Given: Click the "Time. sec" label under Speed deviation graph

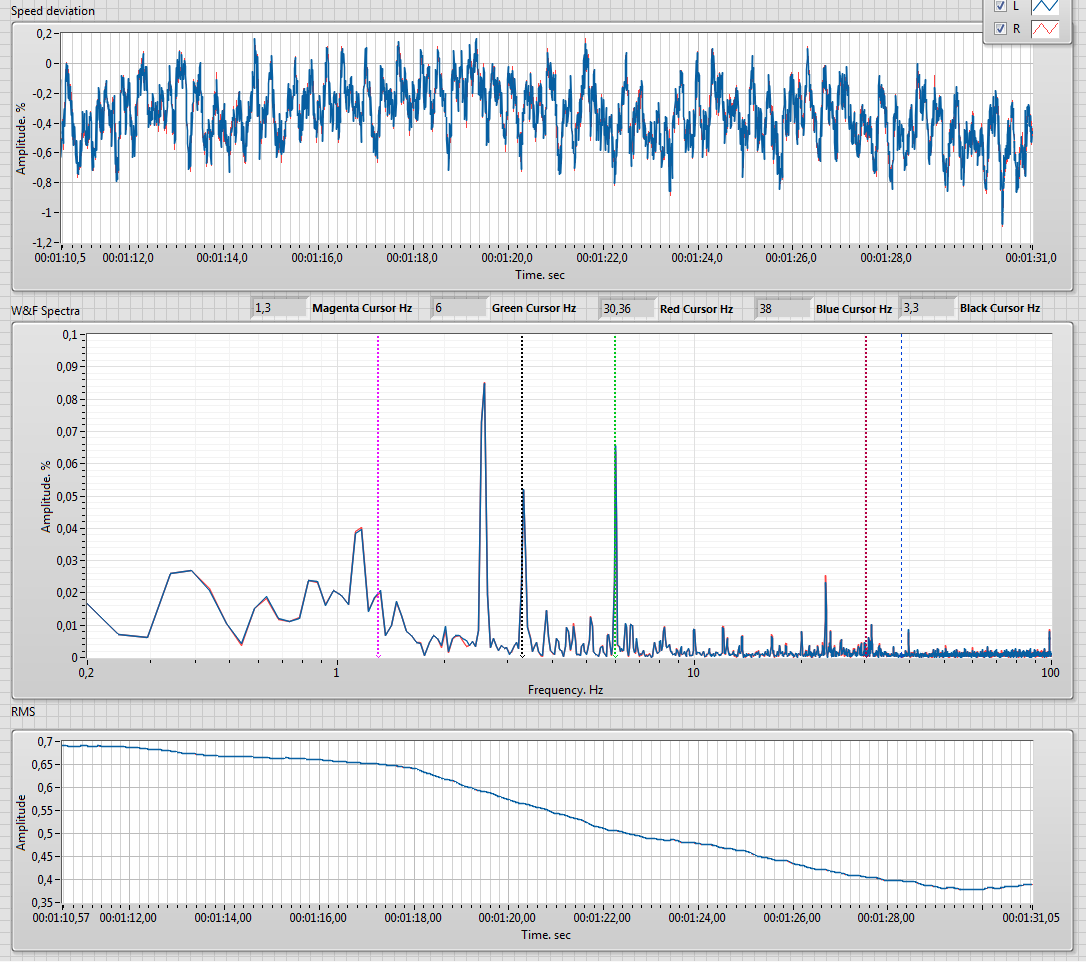Looking at the screenshot, I should [540, 275].
